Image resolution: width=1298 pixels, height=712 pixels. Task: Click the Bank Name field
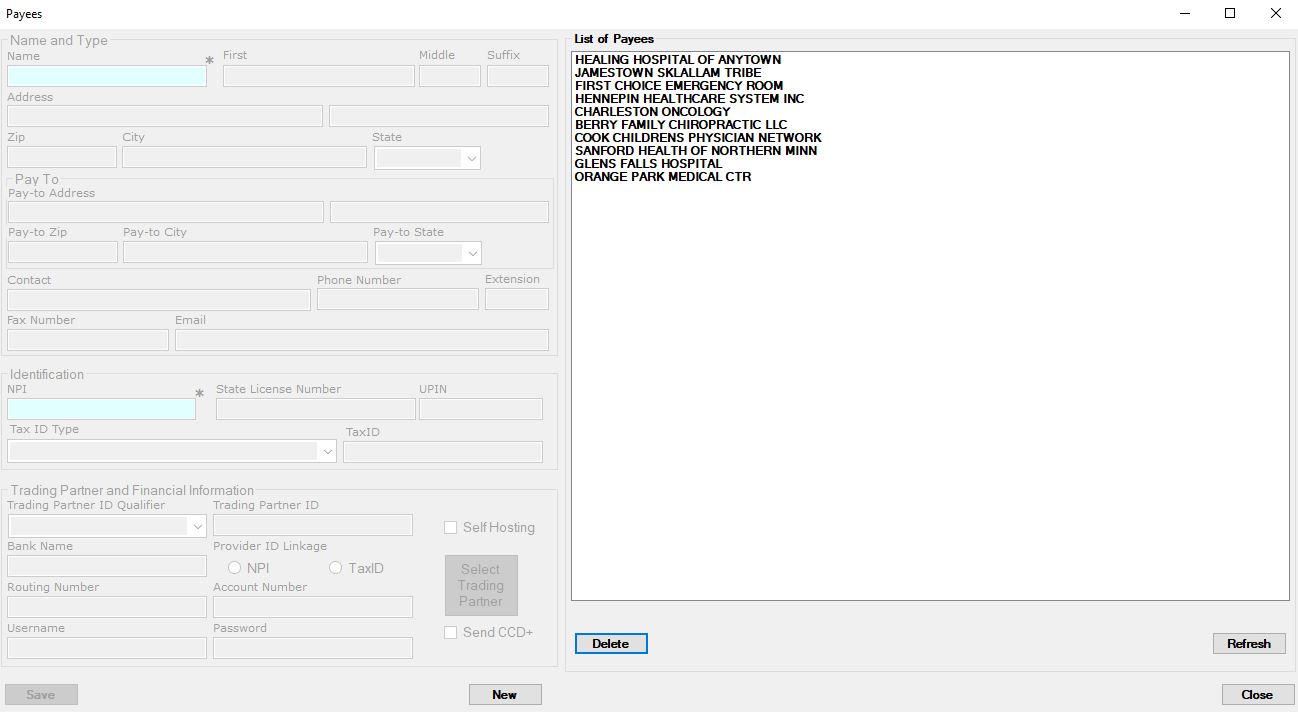[x=107, y=566]
